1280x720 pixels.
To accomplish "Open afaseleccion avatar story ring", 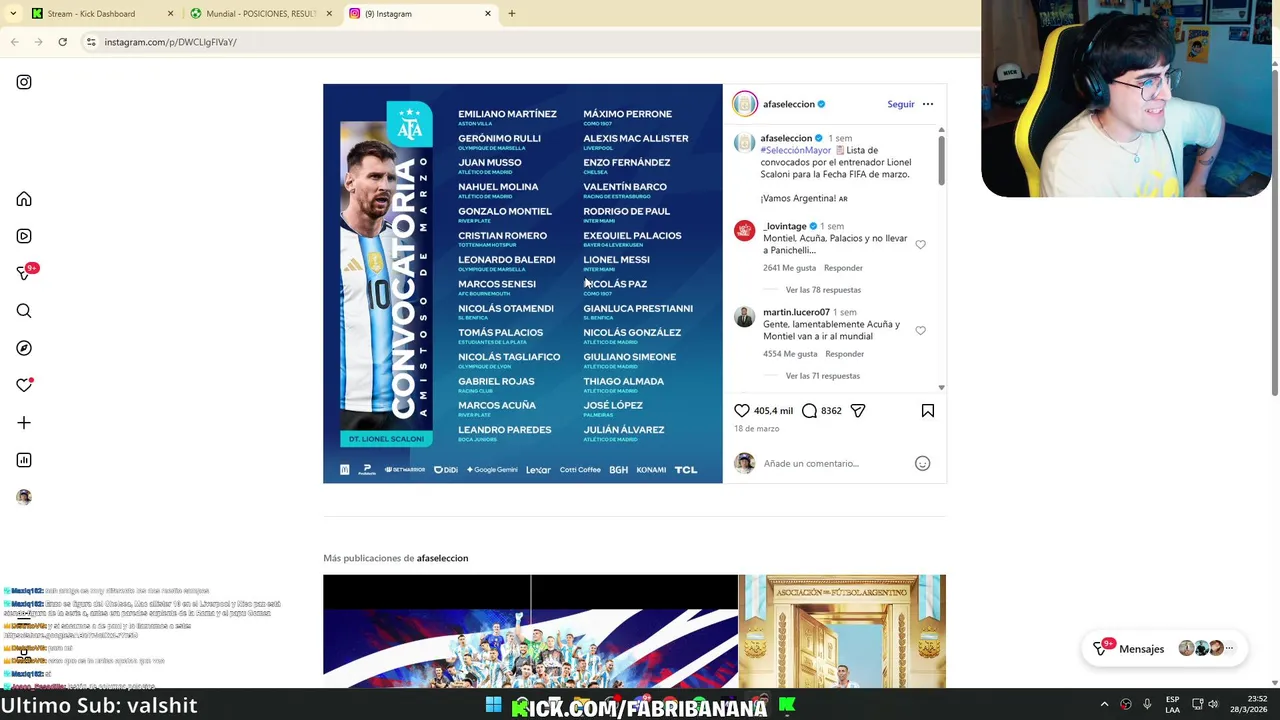I will coord(745,104).
